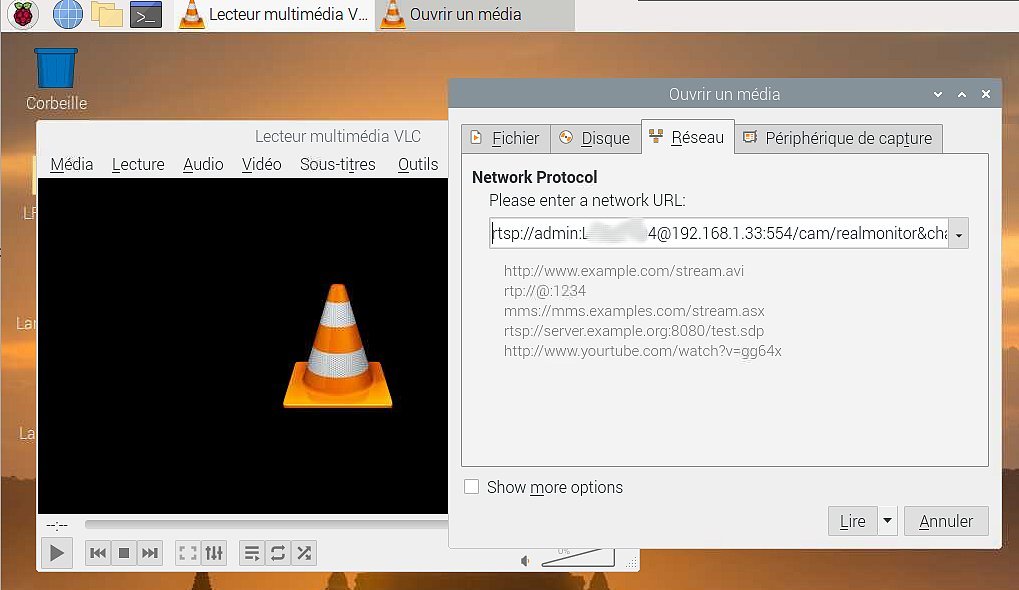The height and width of the screenshot is (590, 1019).
Task: Click the example text rtp://@:1234
Action: 545,291
